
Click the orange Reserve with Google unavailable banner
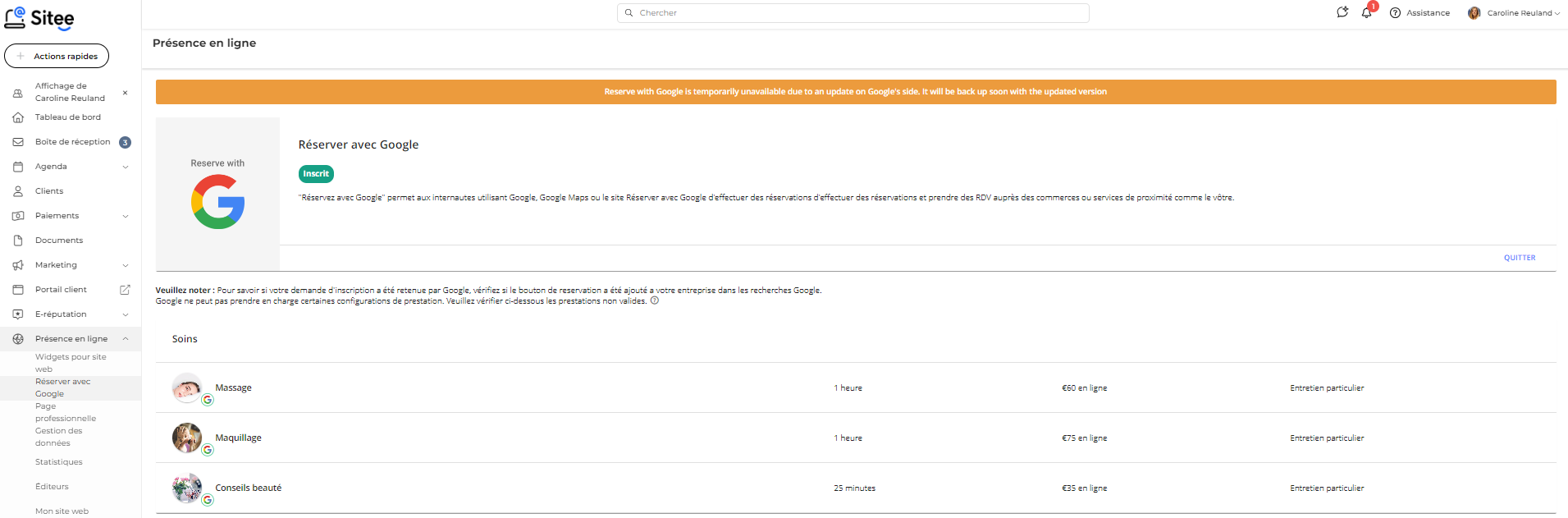click(856, 92)
